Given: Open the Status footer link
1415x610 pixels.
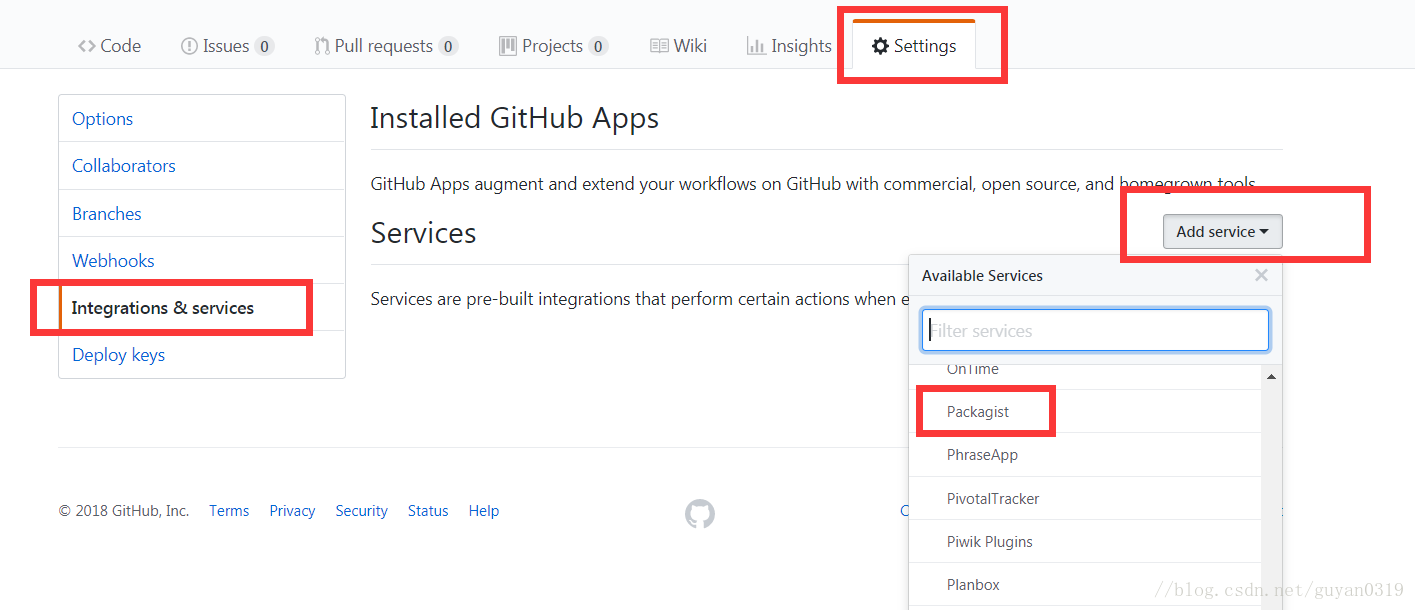Looking at the screenshot, I should pyautogui.click(x=428, y=510).
